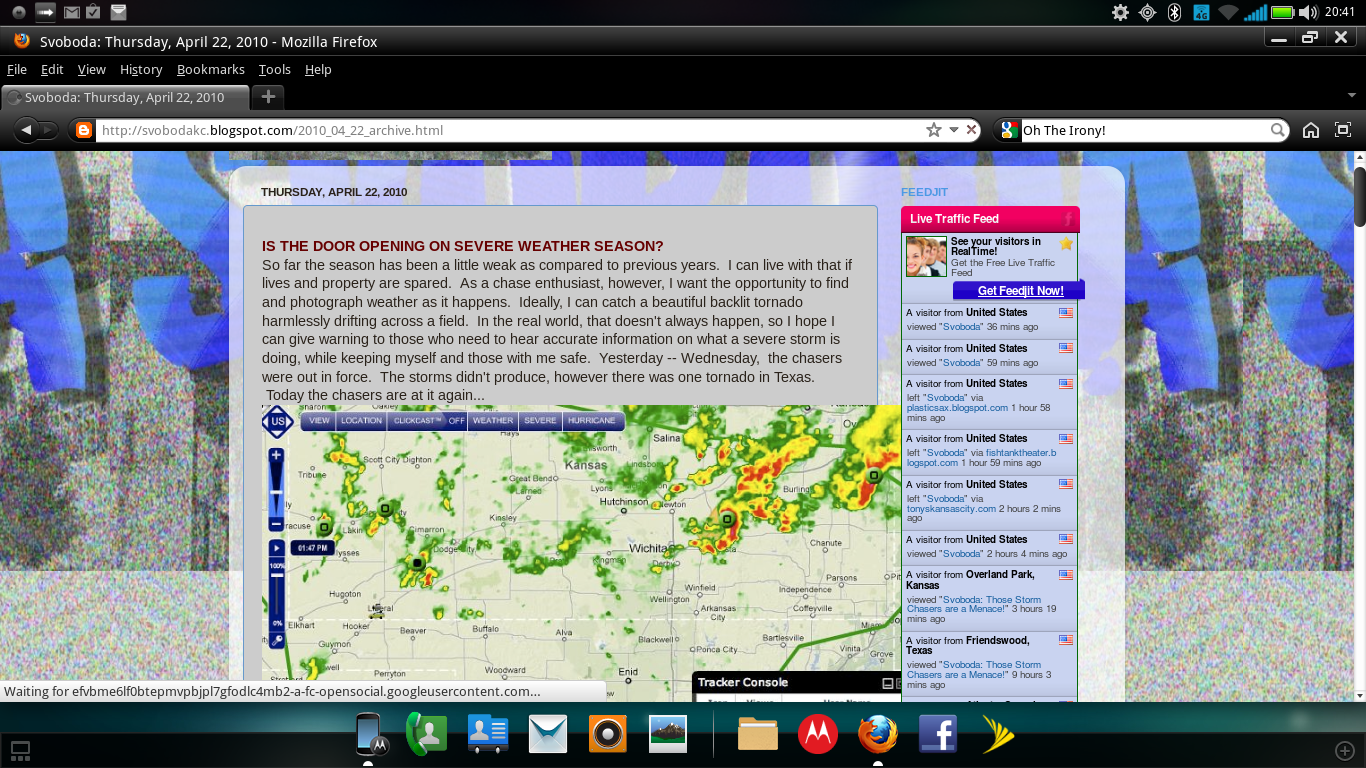This screenshot has height=768, width=1366.
Task: Click the Blogger site icon in address bar
Action: [84, 130]
